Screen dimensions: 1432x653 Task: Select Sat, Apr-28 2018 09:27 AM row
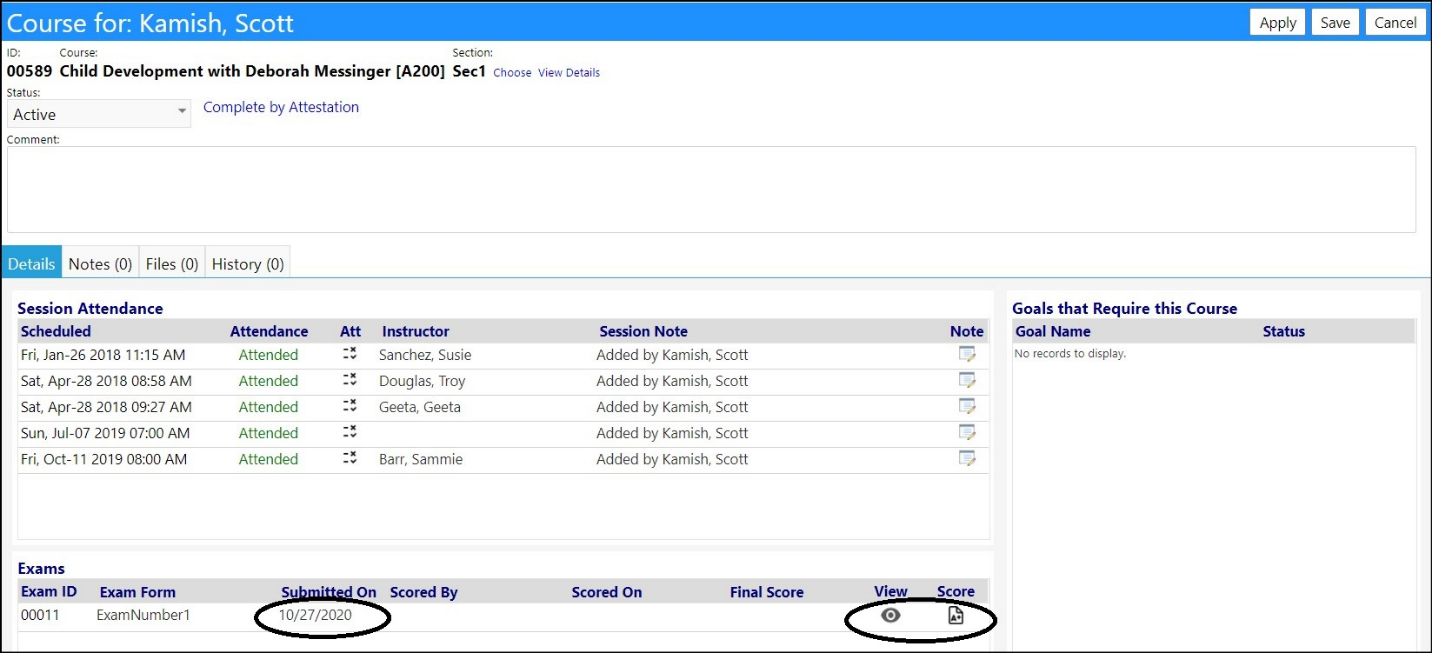[x=503, y=407]
